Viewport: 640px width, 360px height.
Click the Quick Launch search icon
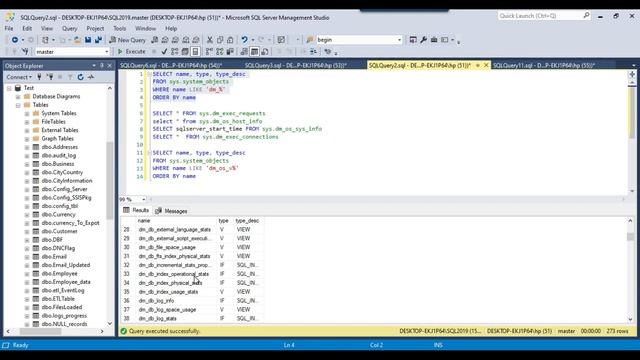click(587, 16)
